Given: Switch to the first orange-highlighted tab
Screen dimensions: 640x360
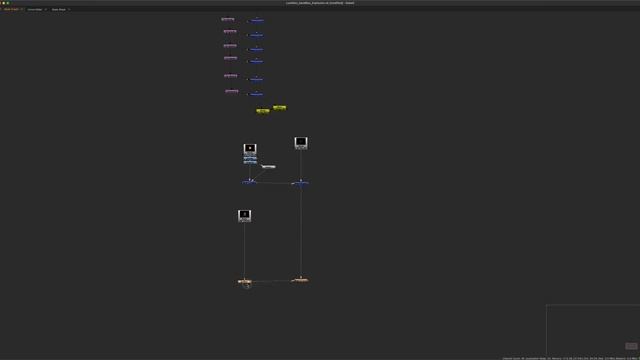Looking at the screenshot, I should coord(11,9).
